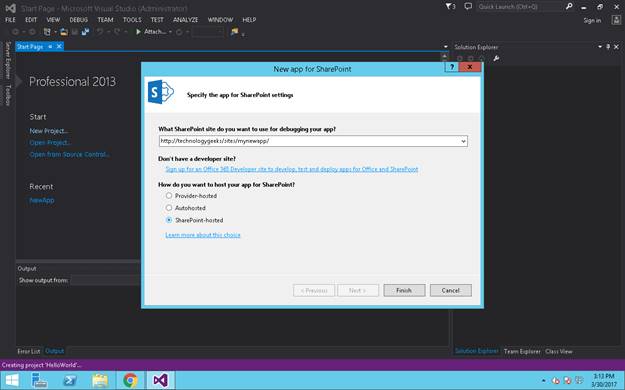The height and width of the screenshot is (390, 625).
Task: Click the Open File toolbar icon
Action: click(64, 32)
